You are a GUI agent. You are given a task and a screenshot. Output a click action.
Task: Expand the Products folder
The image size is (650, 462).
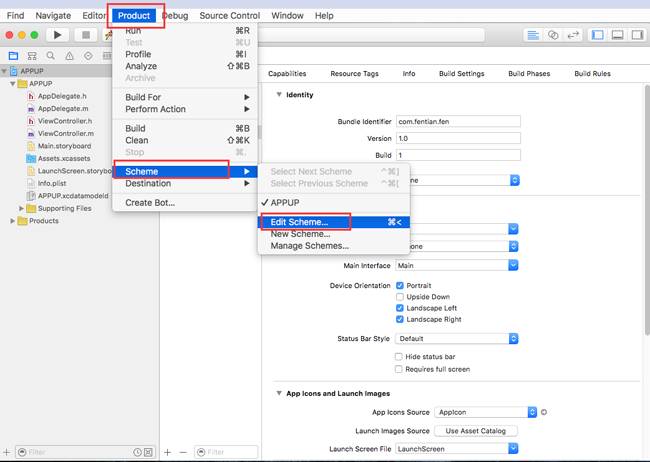click(13, 221)
